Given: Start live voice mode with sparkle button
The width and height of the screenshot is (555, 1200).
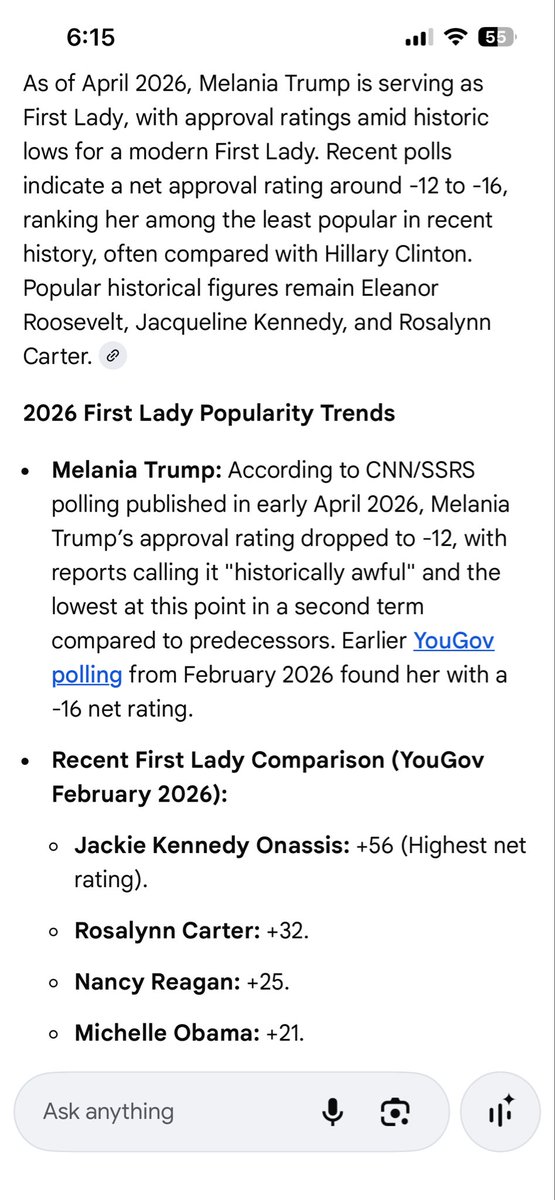Looking at the screenshot, I should point(501,1112).
